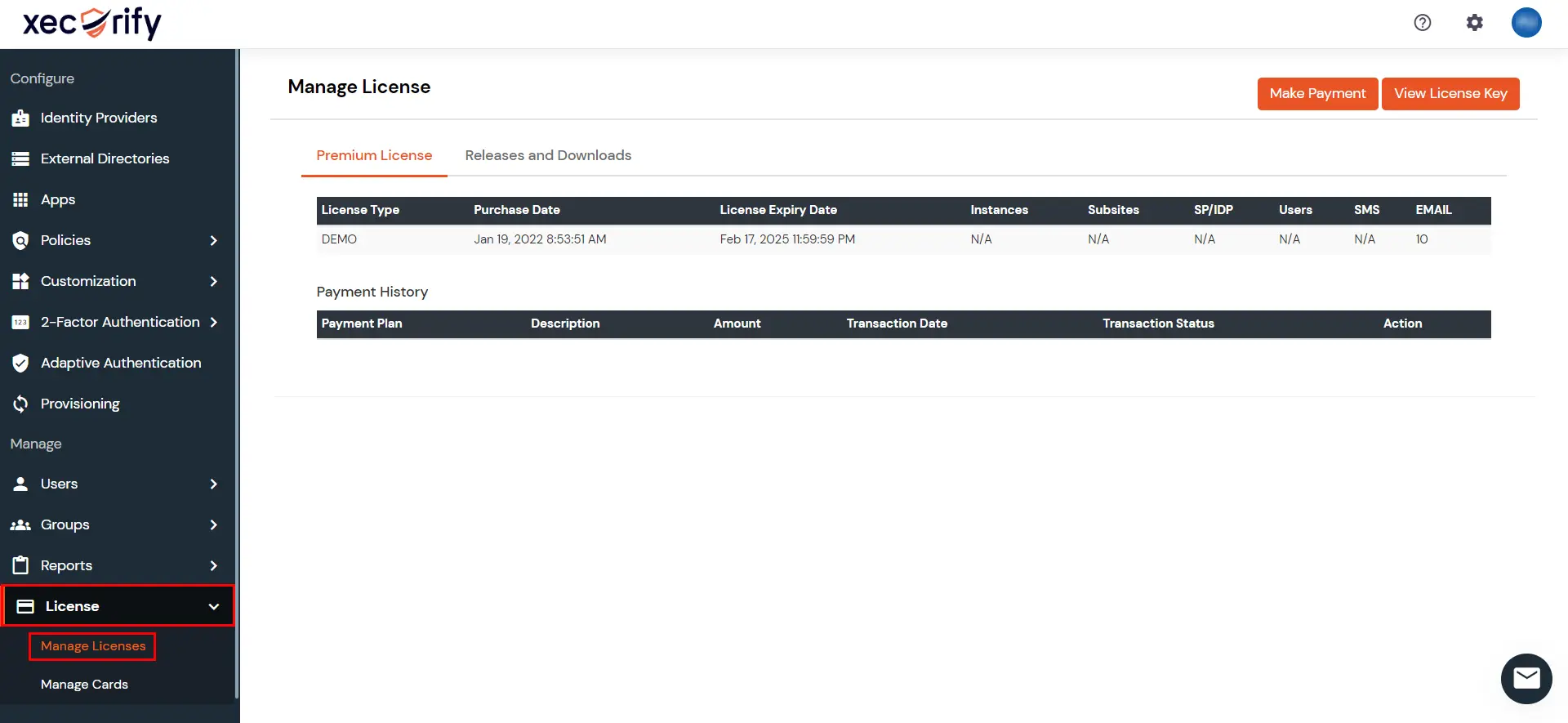Click the Purchase Date column header
The image size is (1568, 723).
click(x=517, y=210)
